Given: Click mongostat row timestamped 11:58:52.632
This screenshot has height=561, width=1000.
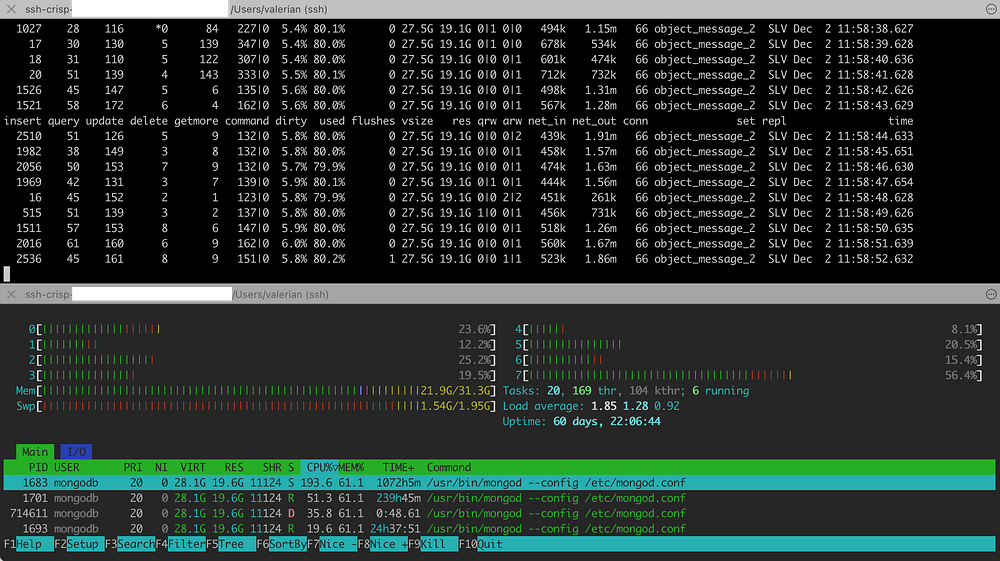Looking at the screenshot, I should click(459, 259).
